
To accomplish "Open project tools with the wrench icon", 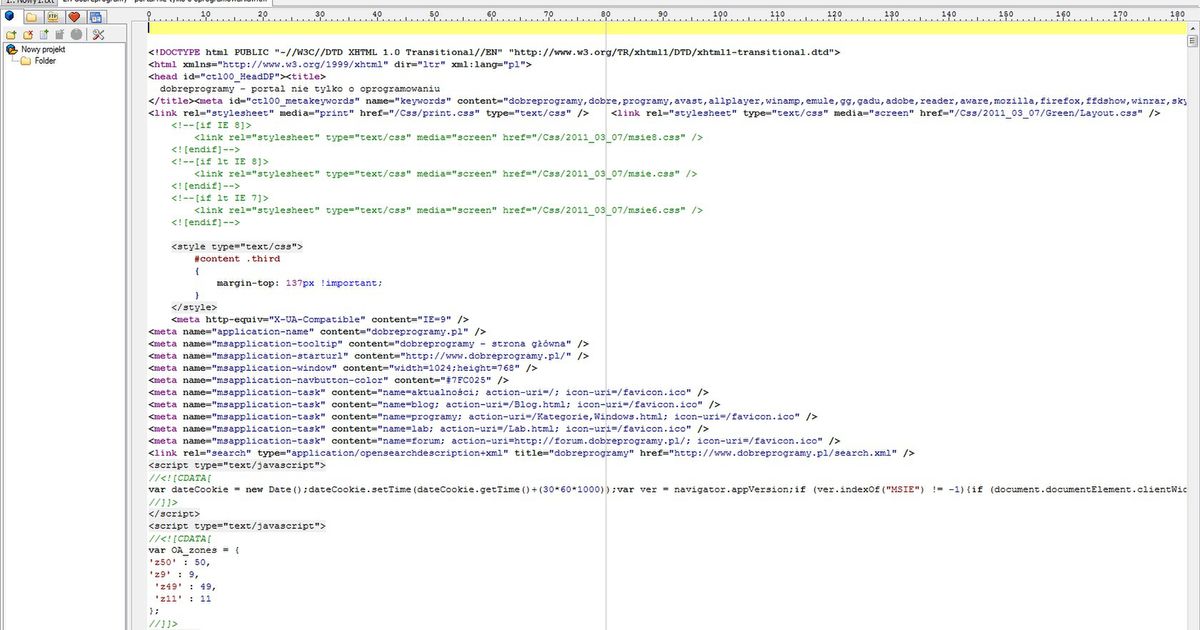I will click(x=97, y=33).
